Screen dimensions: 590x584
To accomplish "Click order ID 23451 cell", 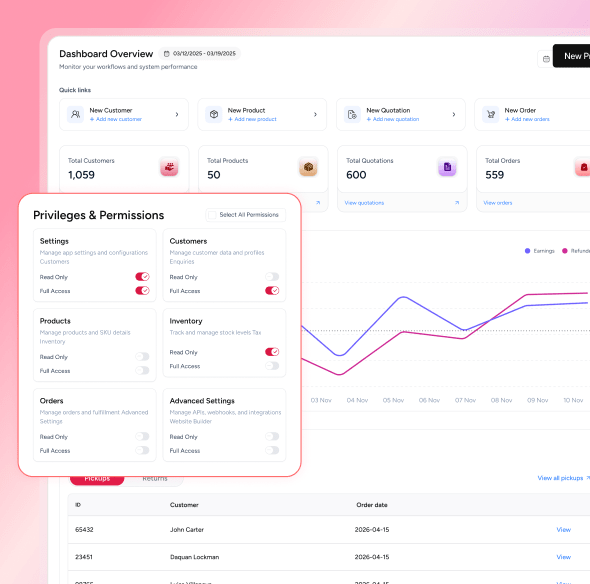I will pos(84,557).
